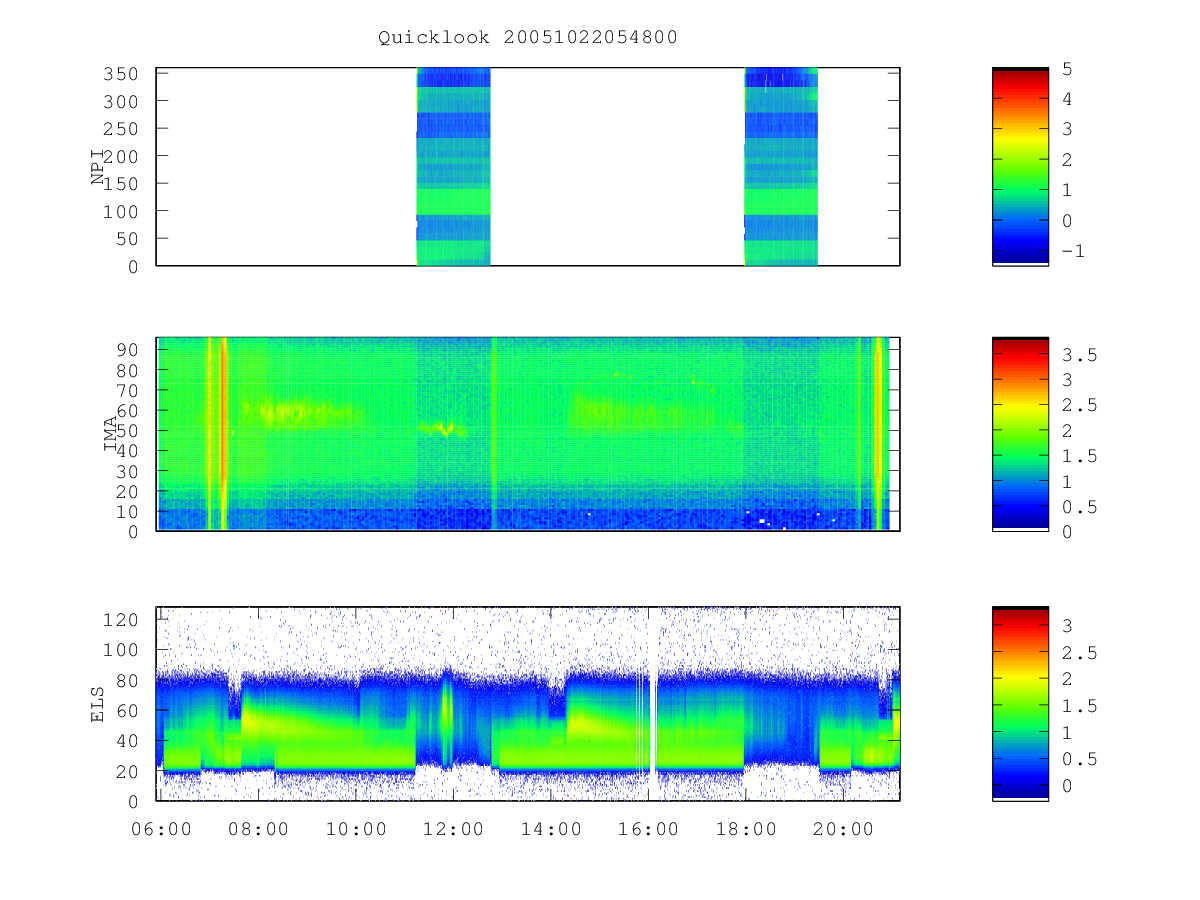
Task: Click the 60 tick on ELS axis
Action: coord(130,711)
